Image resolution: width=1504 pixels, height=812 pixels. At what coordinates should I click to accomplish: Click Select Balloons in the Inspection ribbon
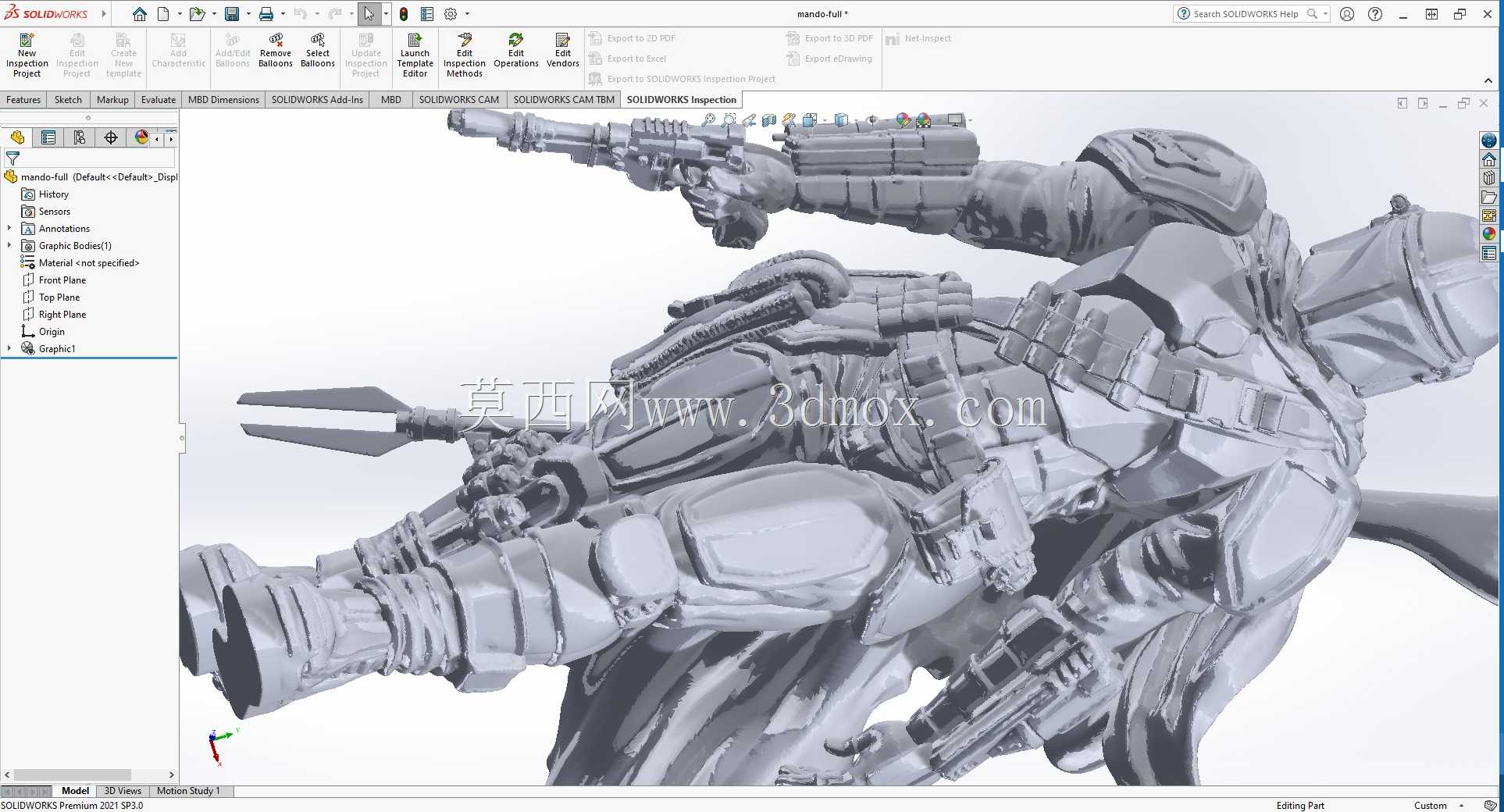(318, 50)
